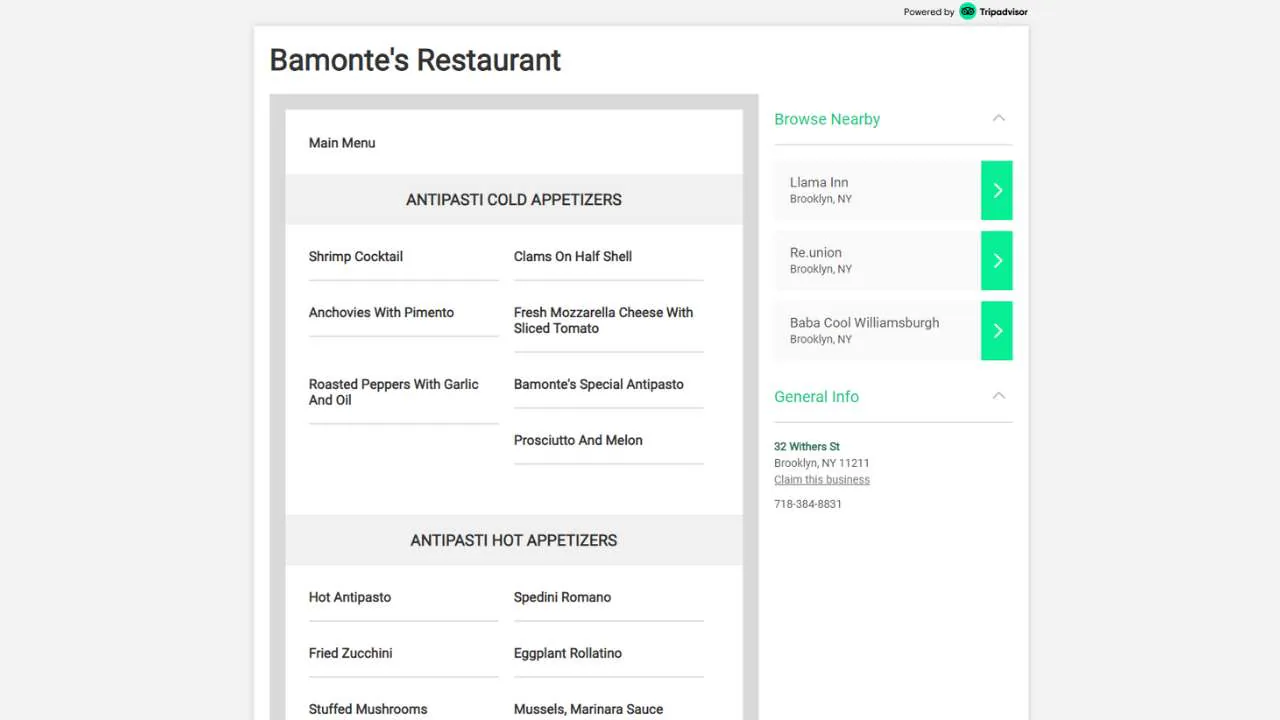Select Fried Zucchini menu item
This screenshot has height=720, width=1280.
[350, 654]
